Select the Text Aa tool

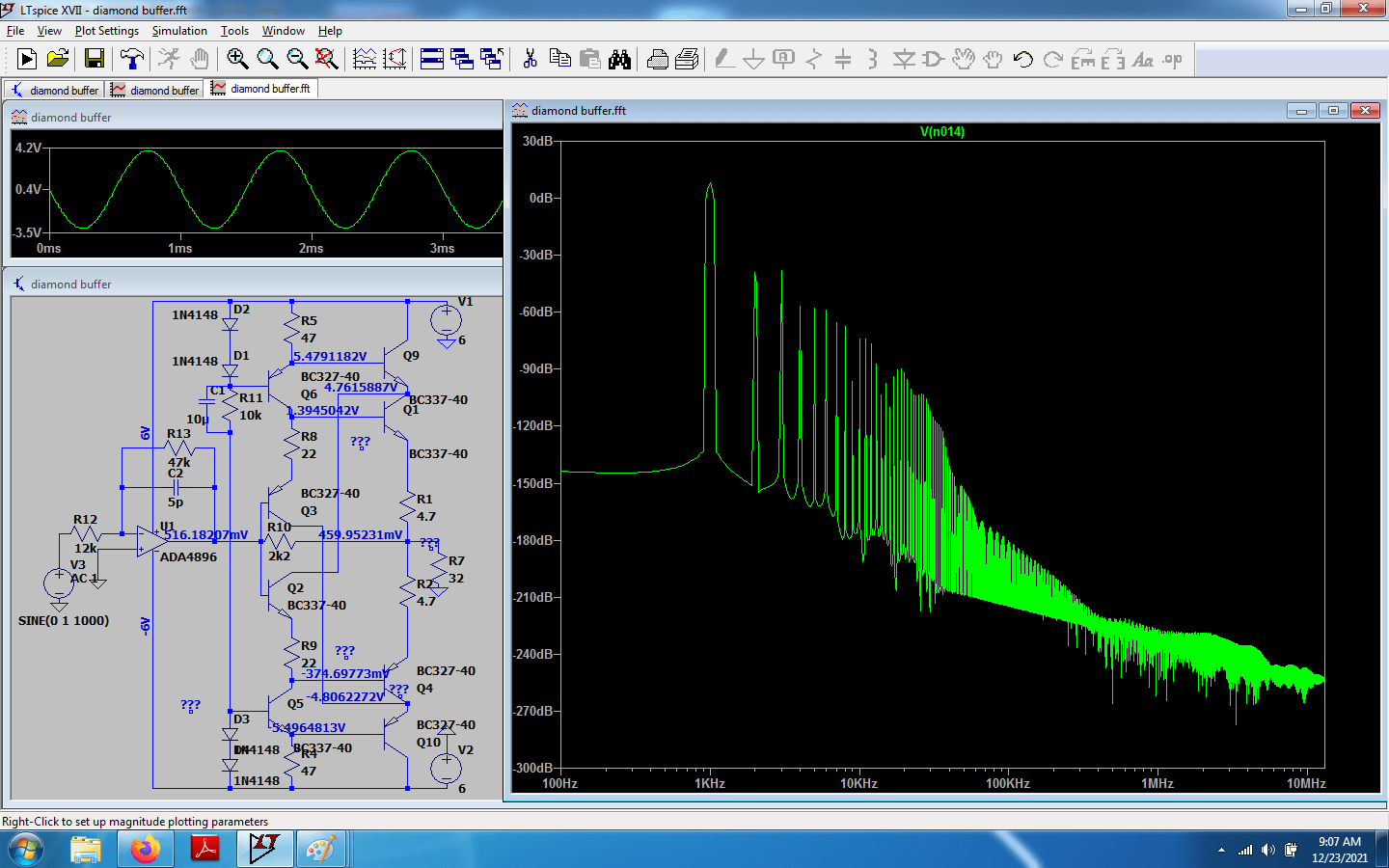tap(1143, 60)
